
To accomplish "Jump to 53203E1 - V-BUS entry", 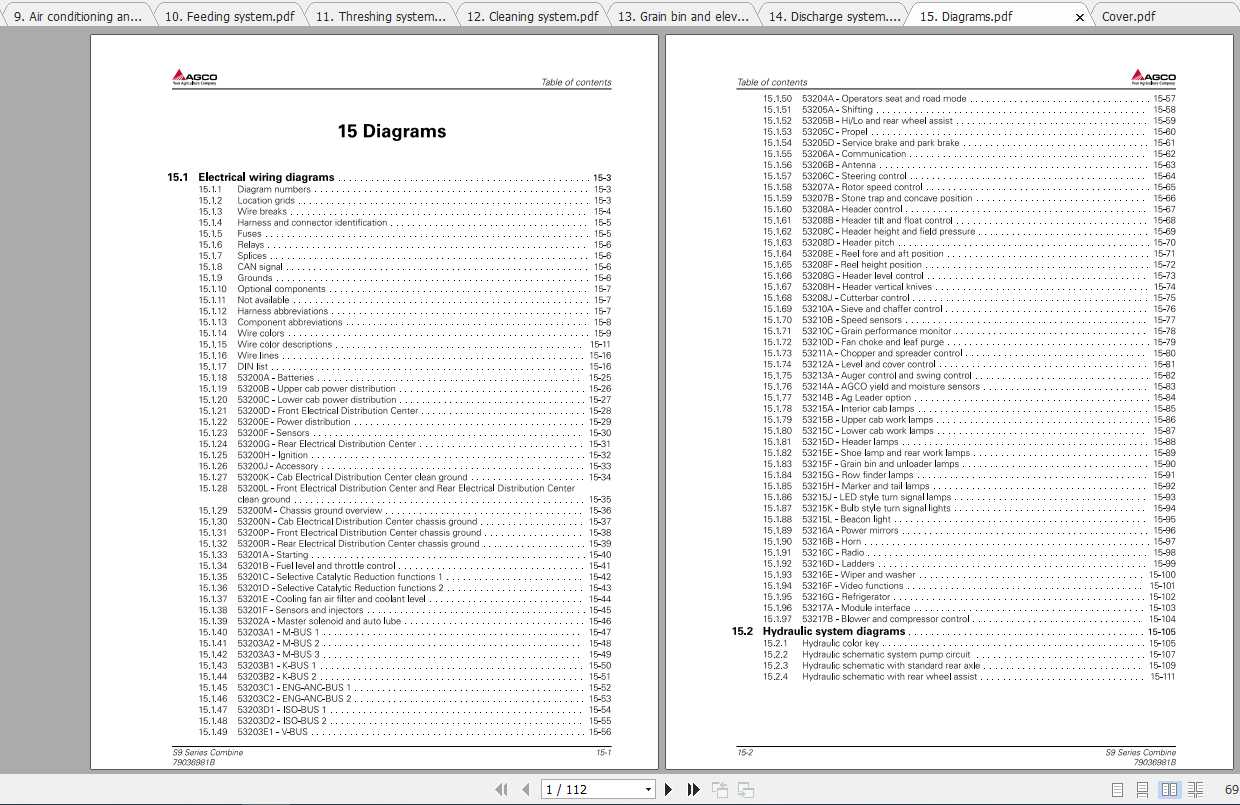I will coord(272,732).
